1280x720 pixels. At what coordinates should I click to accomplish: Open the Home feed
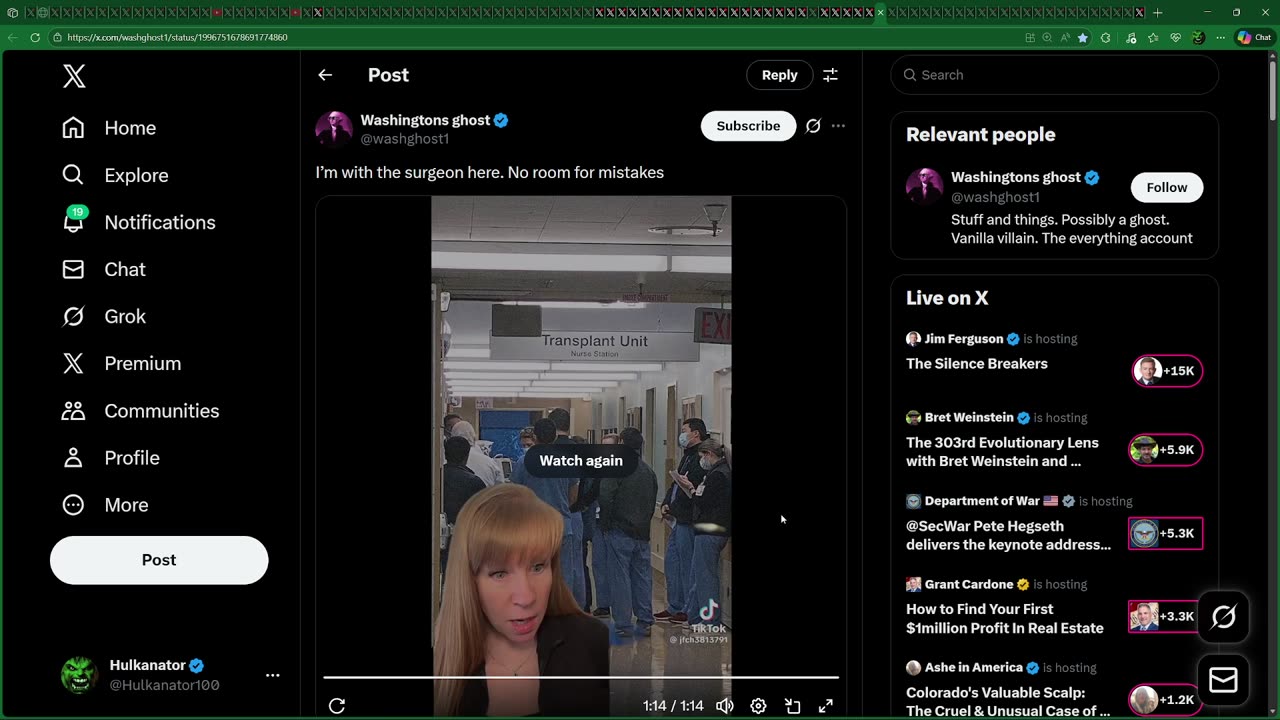click(x=109, y=128)
